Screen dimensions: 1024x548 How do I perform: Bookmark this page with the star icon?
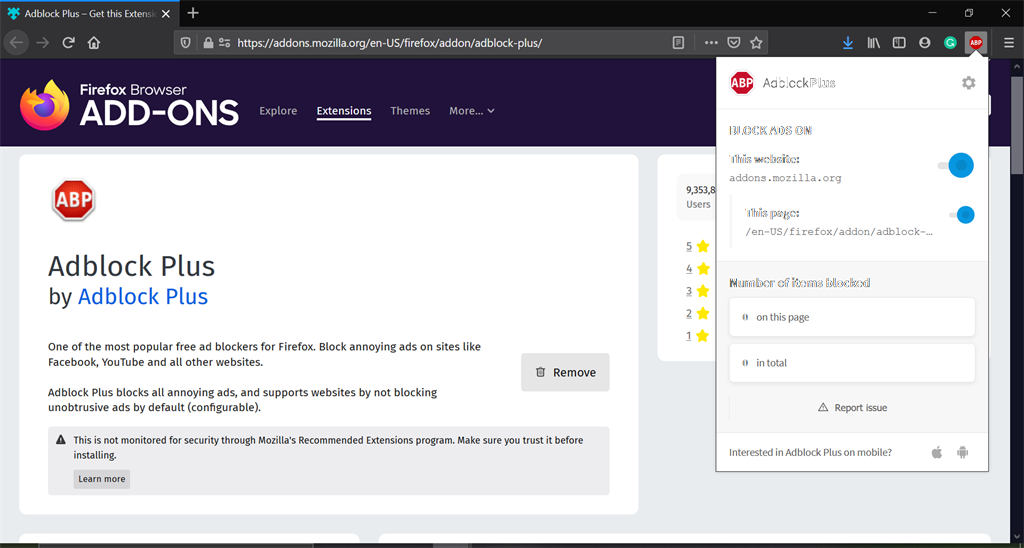pyautogui.click(x=756, y=43)
